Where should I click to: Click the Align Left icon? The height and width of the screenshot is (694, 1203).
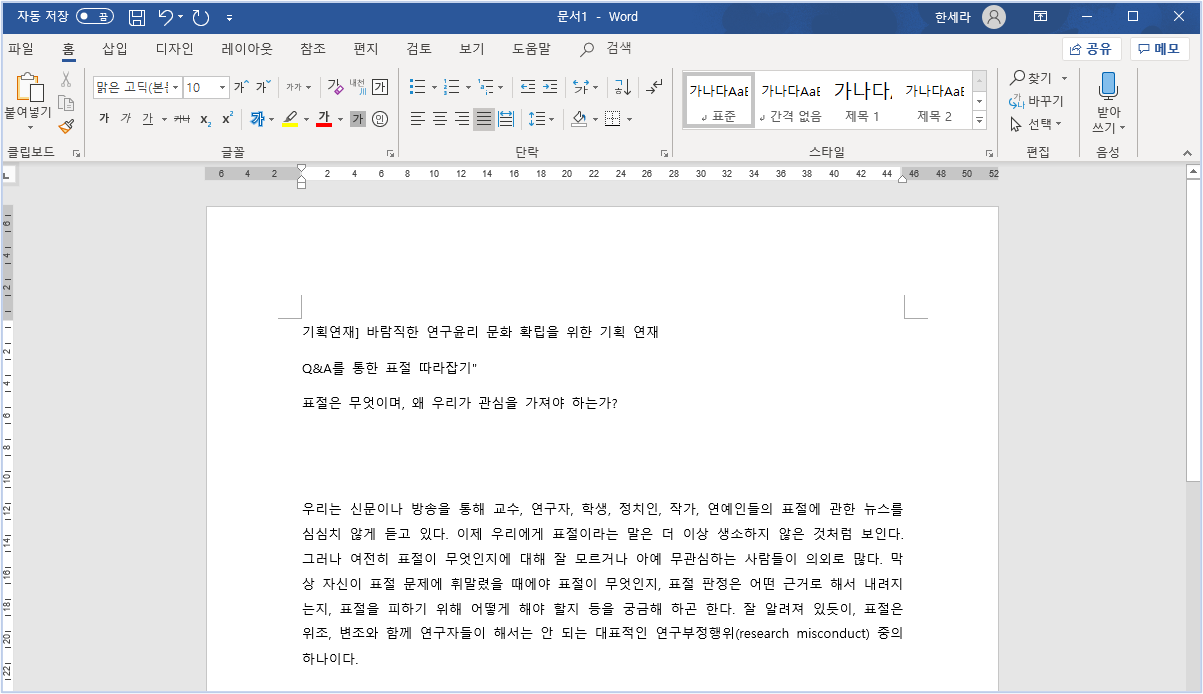(418, 119)
